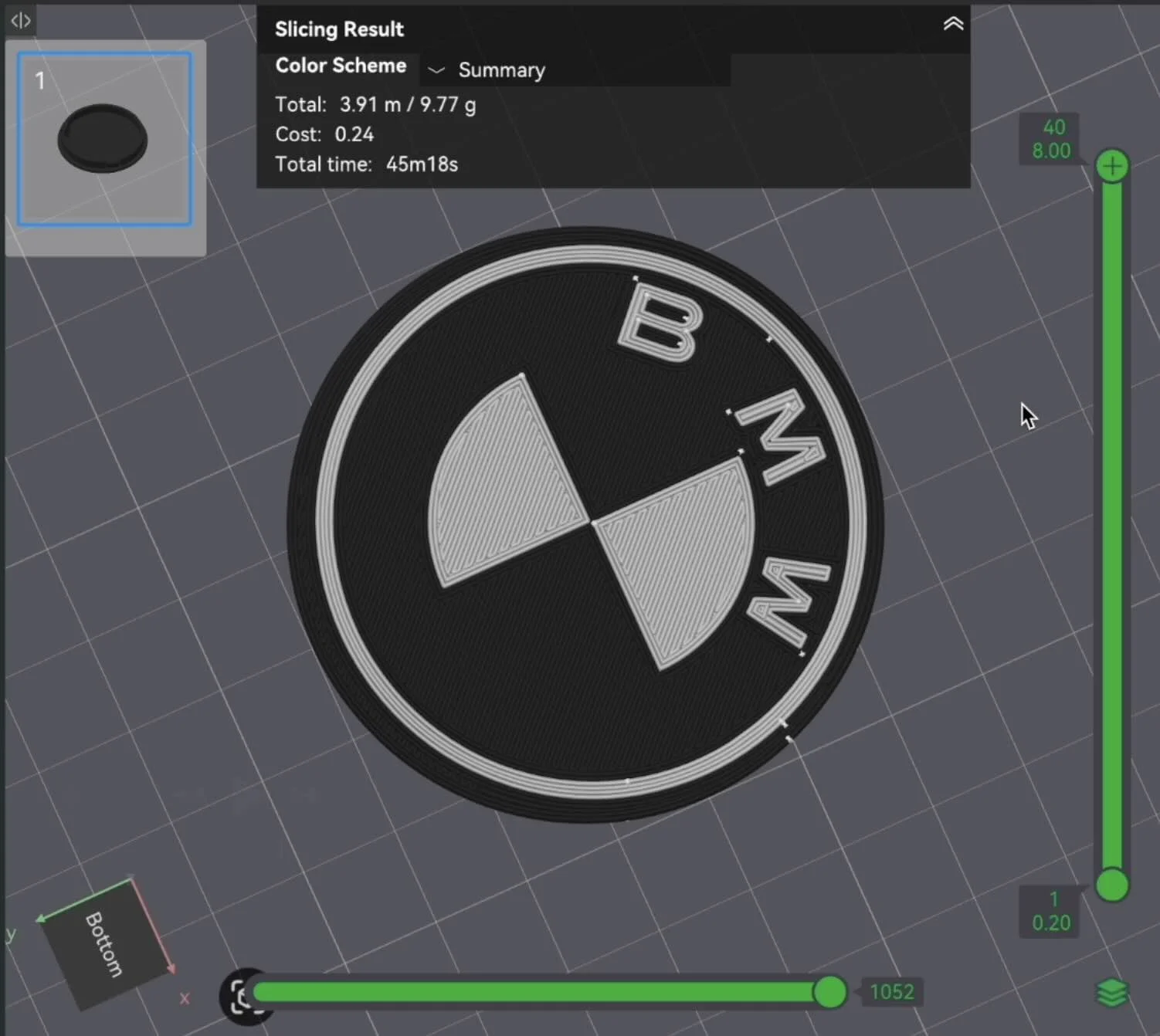Open the Color Scheme Summary dropdown
The height and width of the screenshot is (1036, 1160).
pyautogui.click(x=575, y=69)
